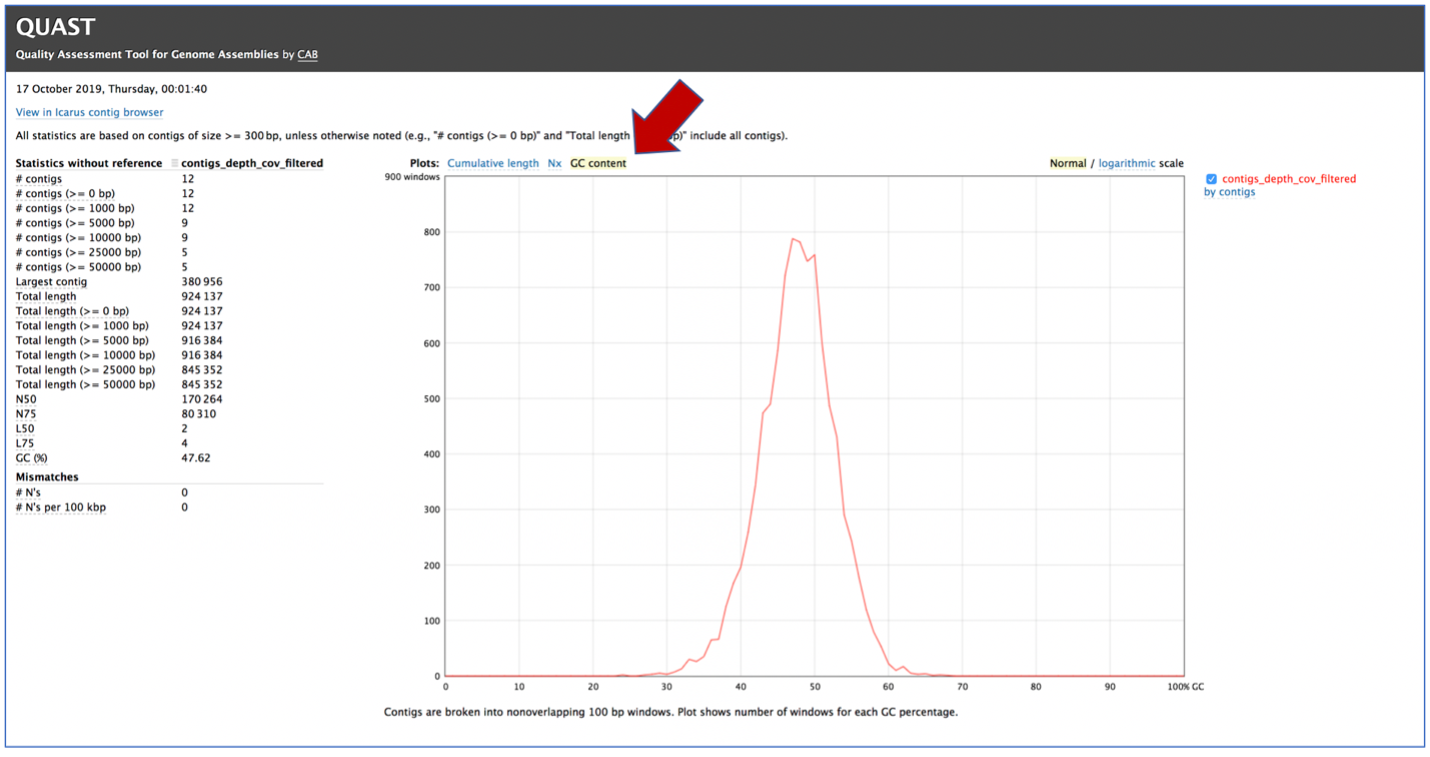1430x757 pixels.
Task: Click the Statistics without reference heading
Action: pos(89,163)
